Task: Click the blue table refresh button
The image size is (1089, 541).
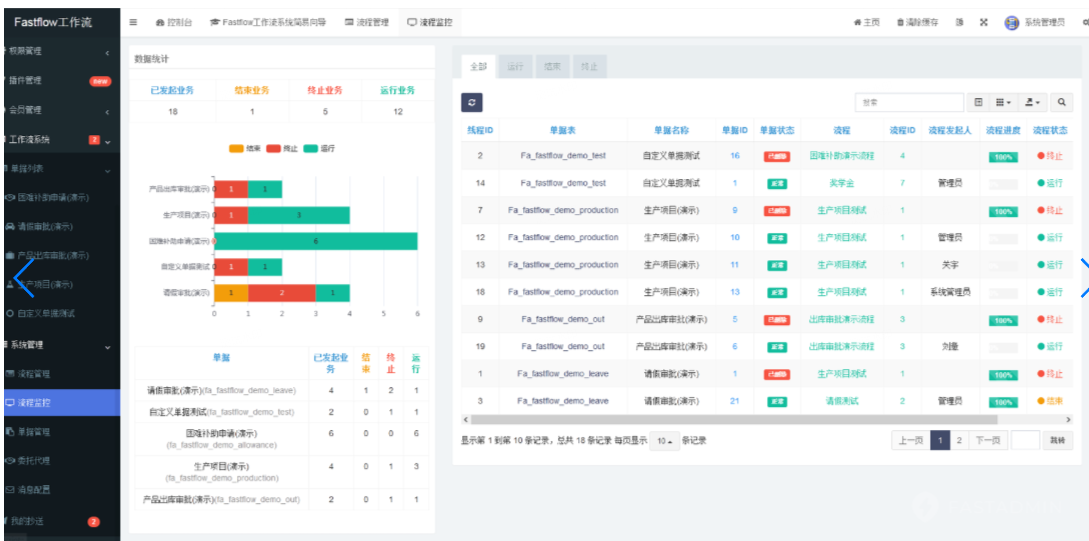Action: click(472, 102)
